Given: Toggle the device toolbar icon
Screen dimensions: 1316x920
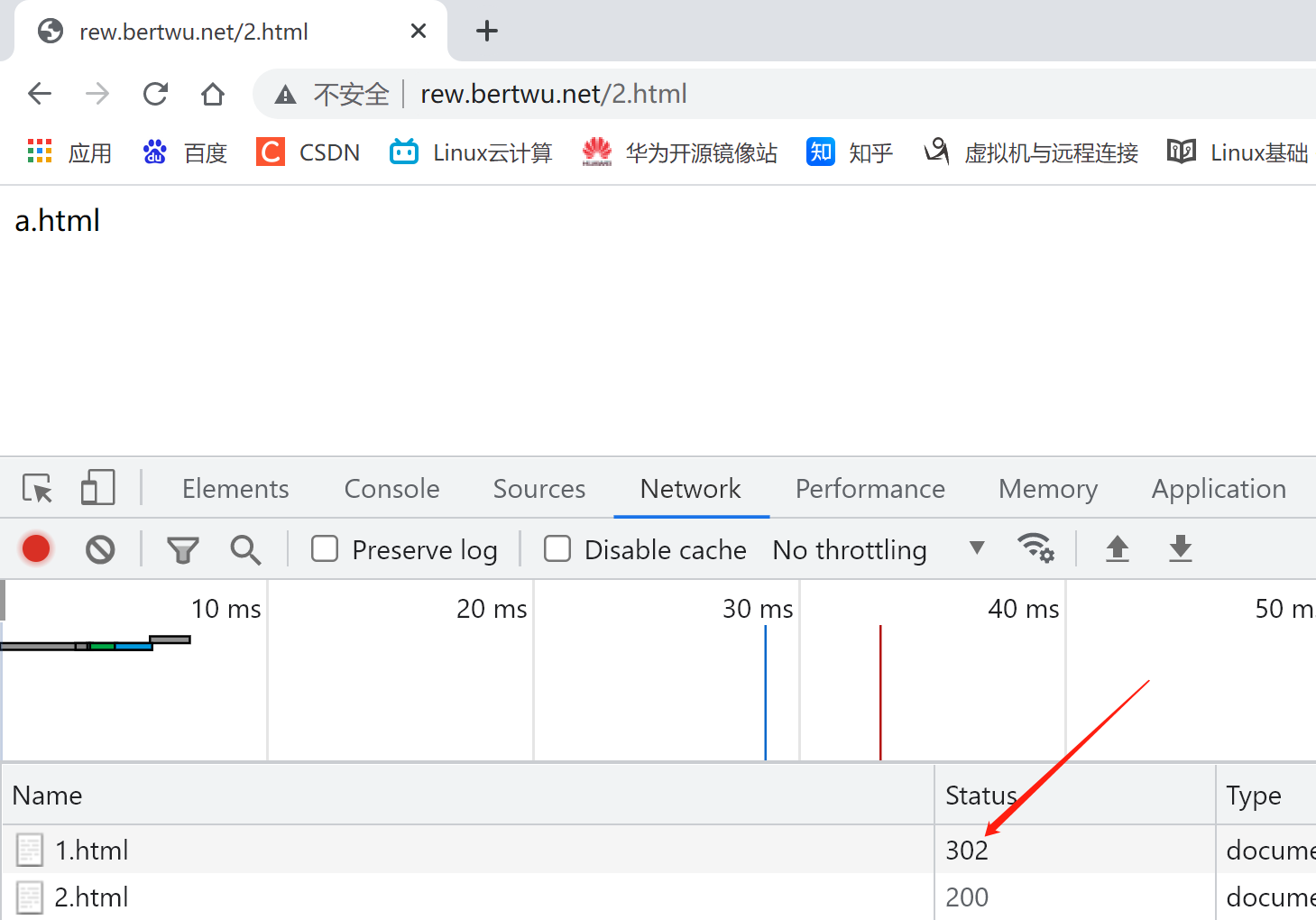Looking at the screenshot, I should coord(97,488).
